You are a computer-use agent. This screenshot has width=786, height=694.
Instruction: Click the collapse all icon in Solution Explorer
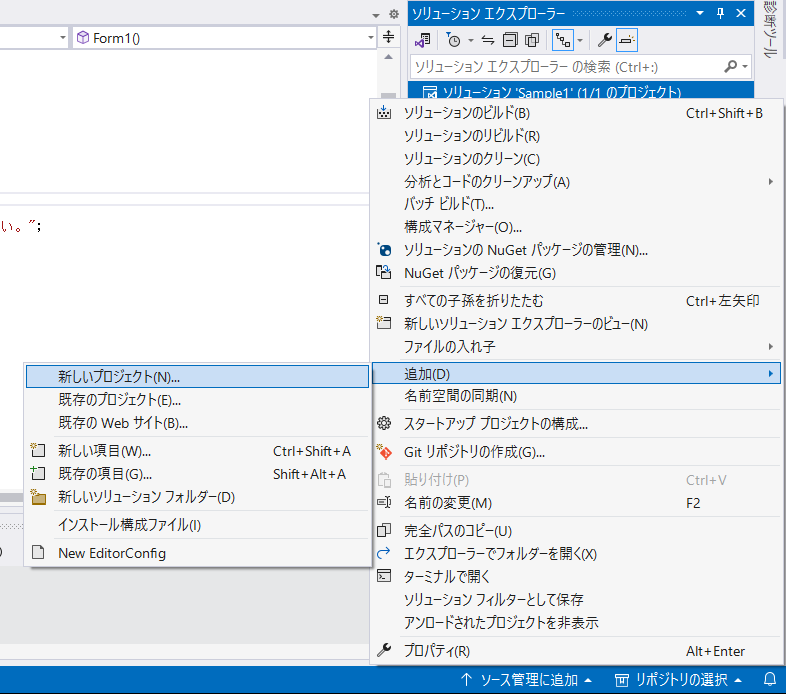click(510, 40)
